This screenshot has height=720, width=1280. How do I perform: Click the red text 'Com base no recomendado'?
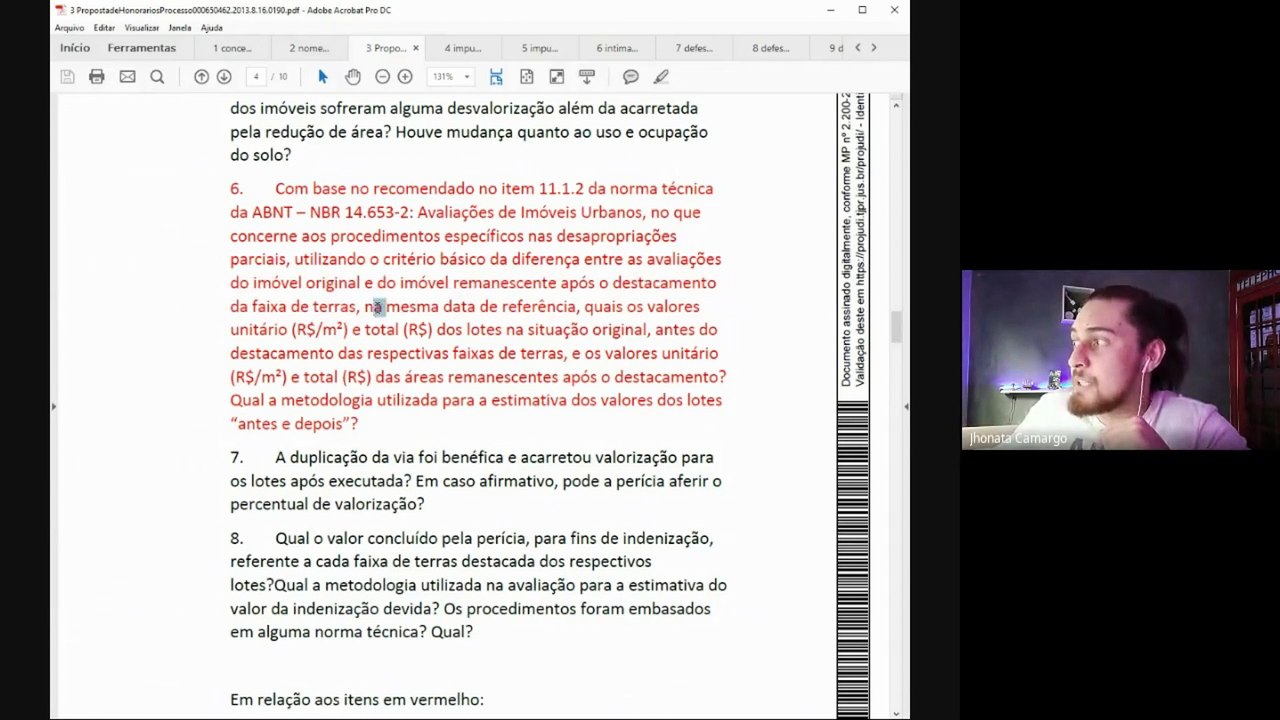(x=374, y=189)
